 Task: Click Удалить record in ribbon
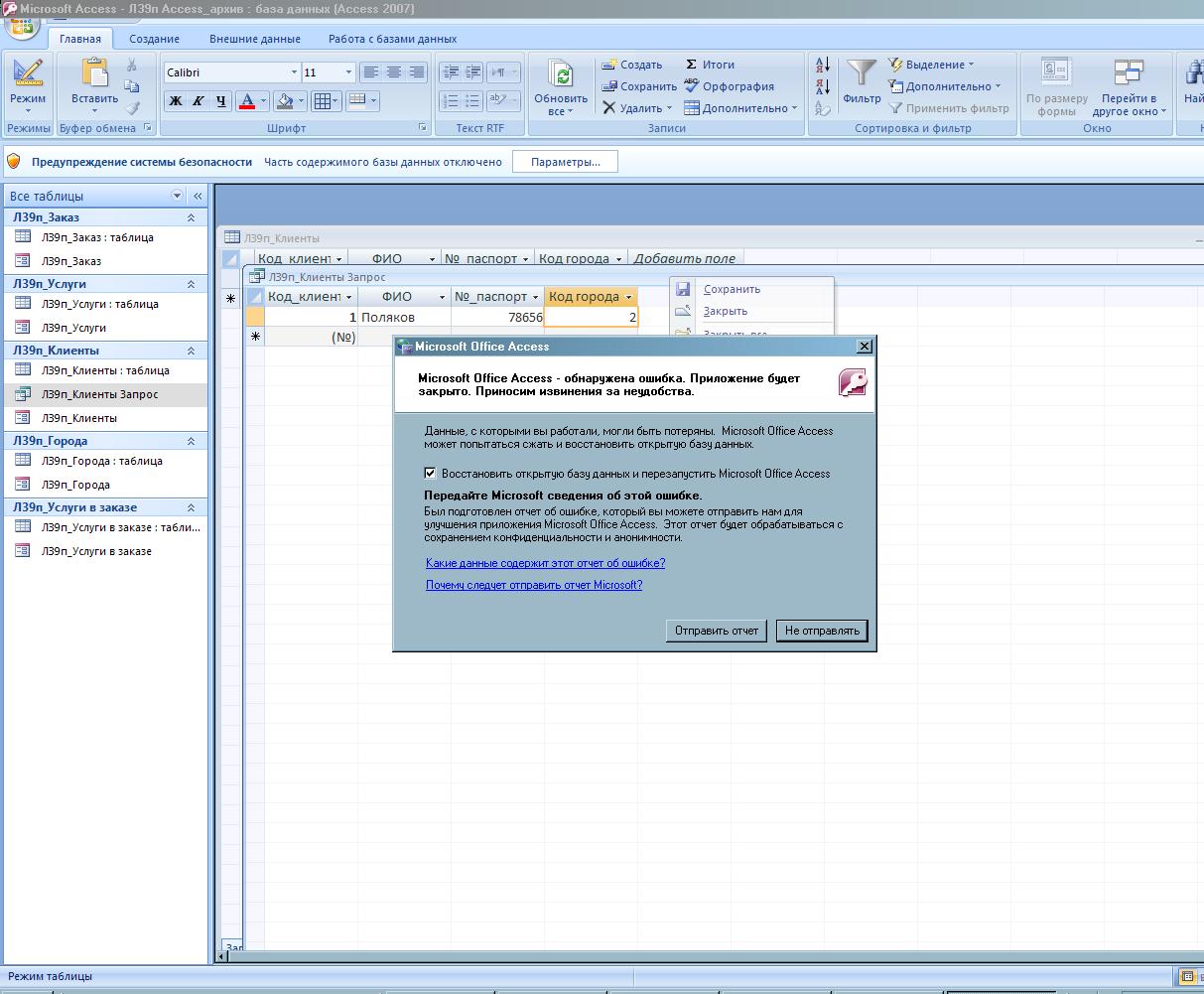click(637, 108)
